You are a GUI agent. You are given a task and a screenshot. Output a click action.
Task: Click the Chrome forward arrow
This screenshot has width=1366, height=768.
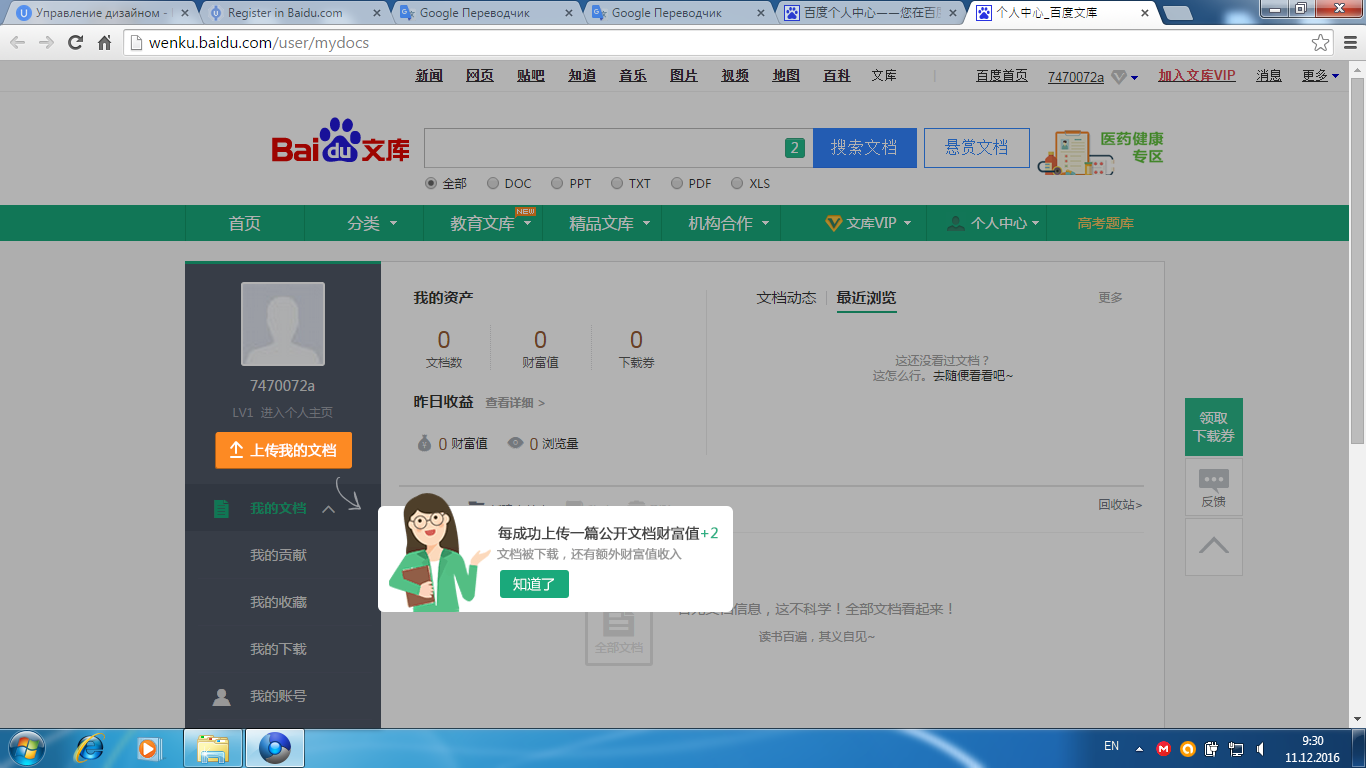click(x=46, y=43)
